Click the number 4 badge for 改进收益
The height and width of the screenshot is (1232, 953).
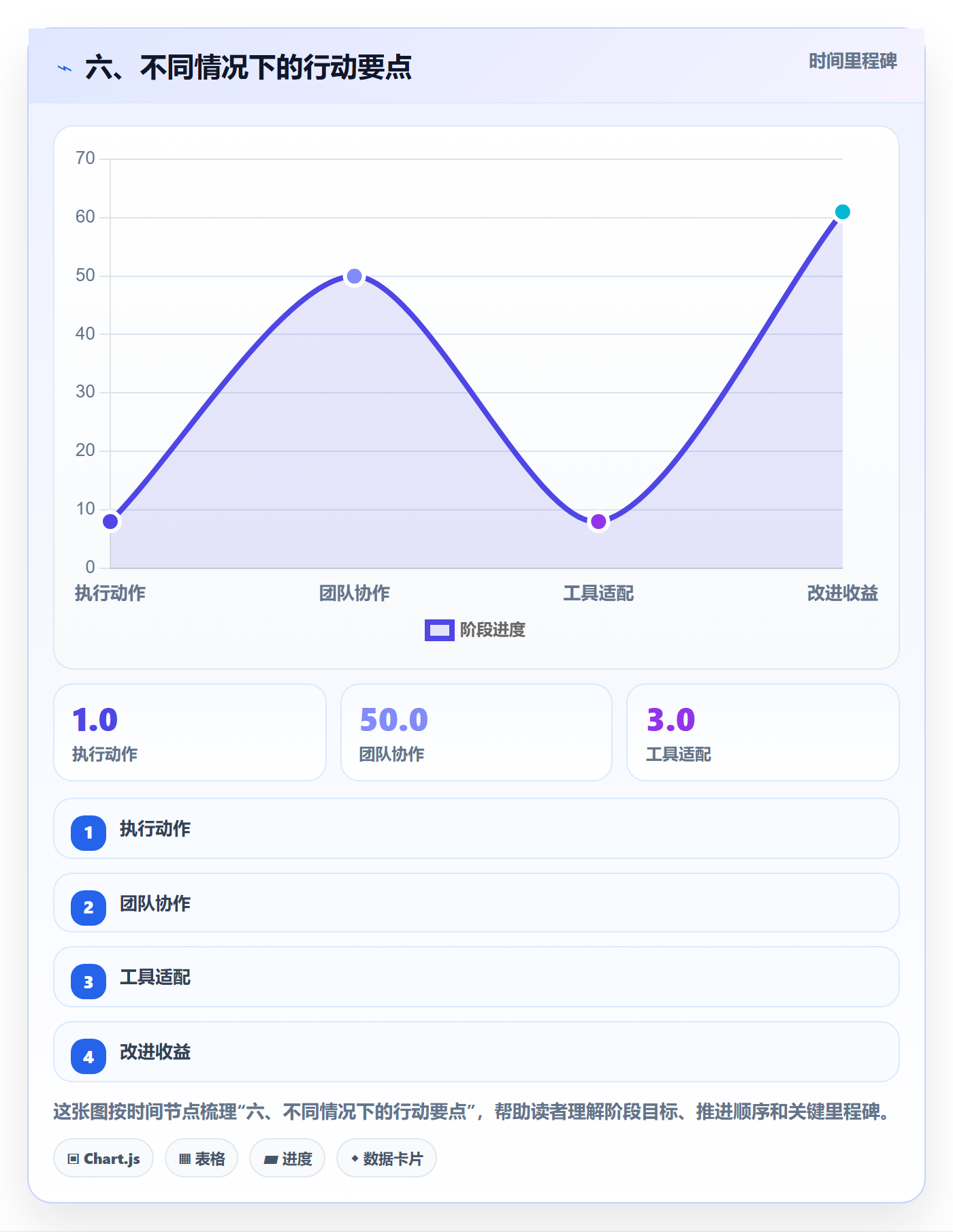tap(88, 1056)
